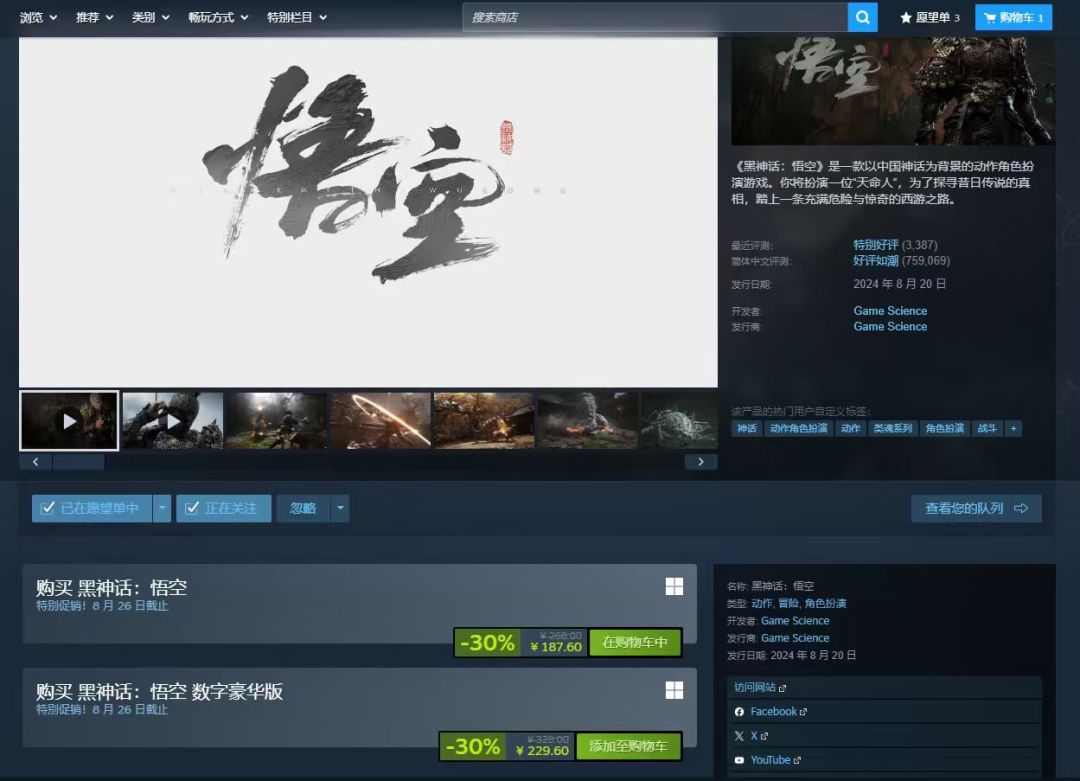Select the autumn temple screenshot thumbnail
1080x781 pixels.
click(x=484, y=421)
